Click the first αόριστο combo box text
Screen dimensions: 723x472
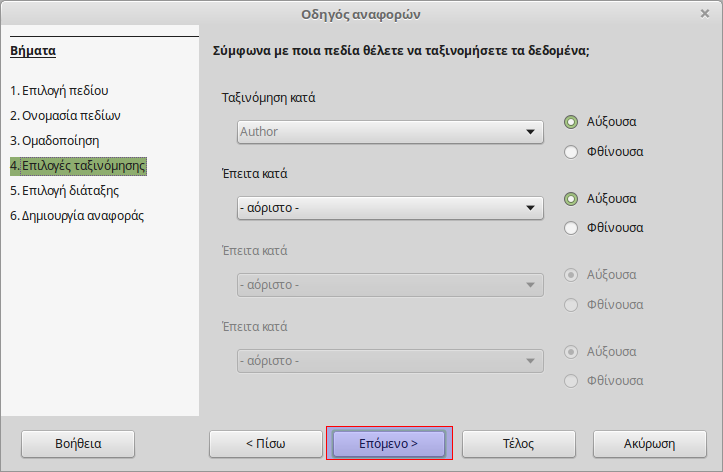[x=269, y=208]
